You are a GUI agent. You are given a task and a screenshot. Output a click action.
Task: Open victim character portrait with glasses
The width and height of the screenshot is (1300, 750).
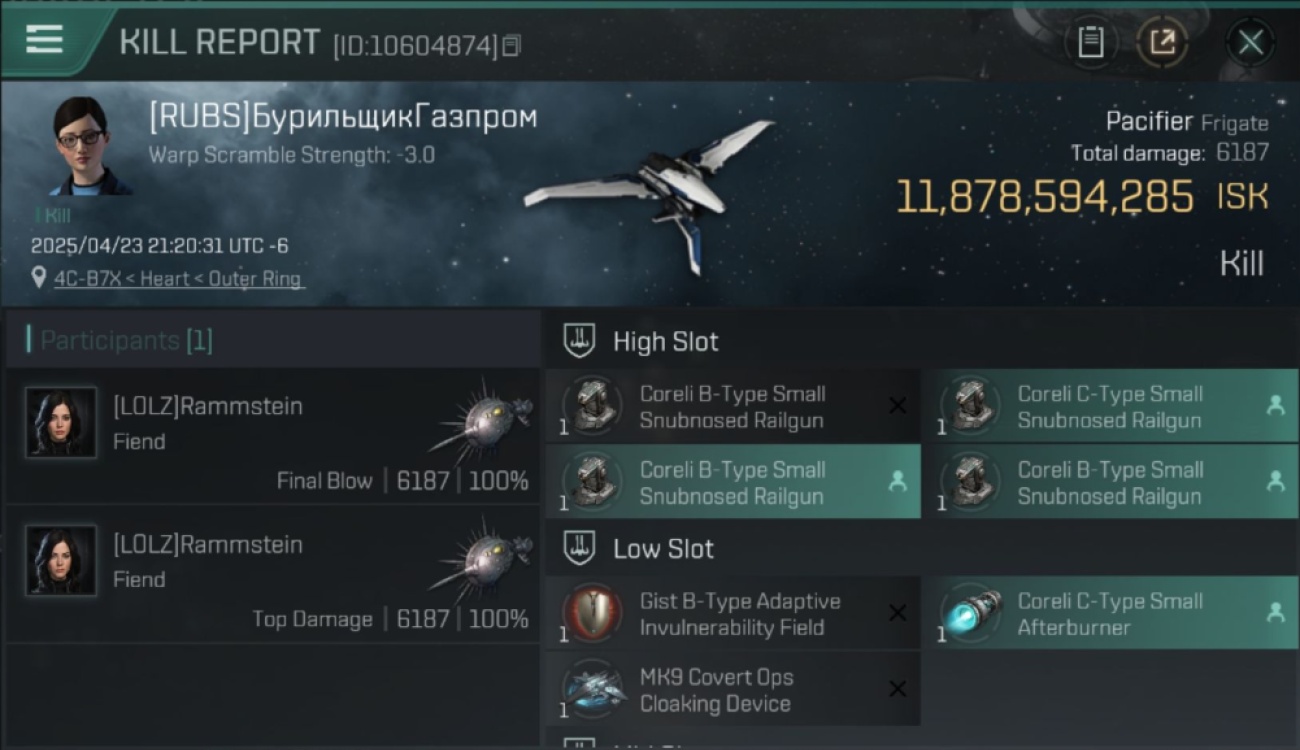click(87, 146)
